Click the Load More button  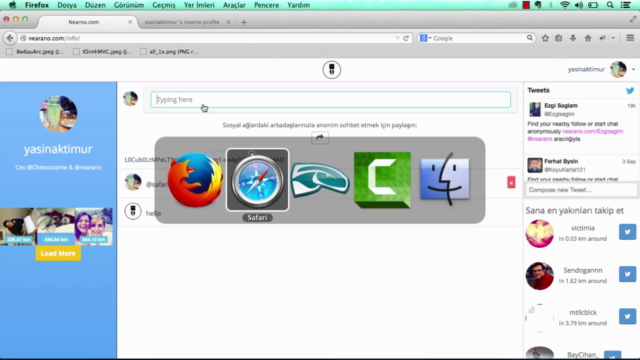pos(58,253)
